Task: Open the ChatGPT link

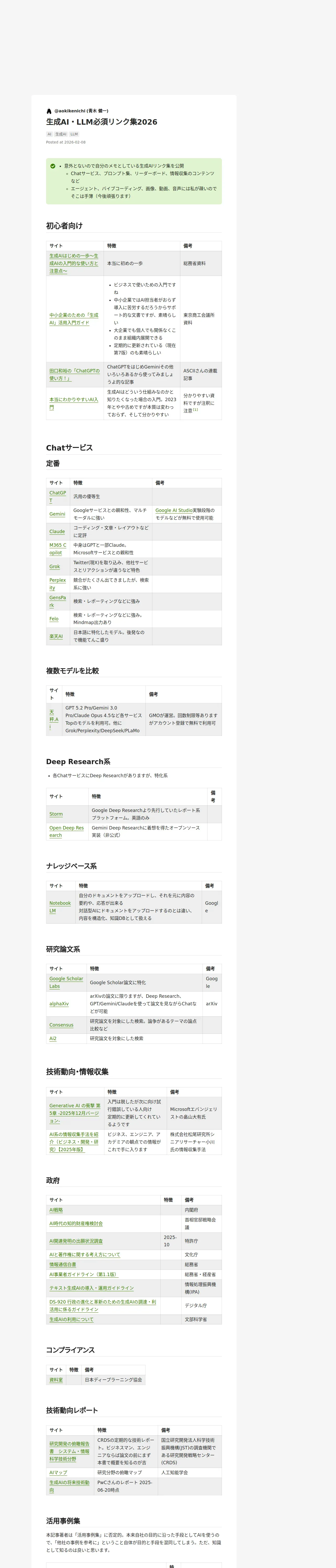Action: [57, 497]
